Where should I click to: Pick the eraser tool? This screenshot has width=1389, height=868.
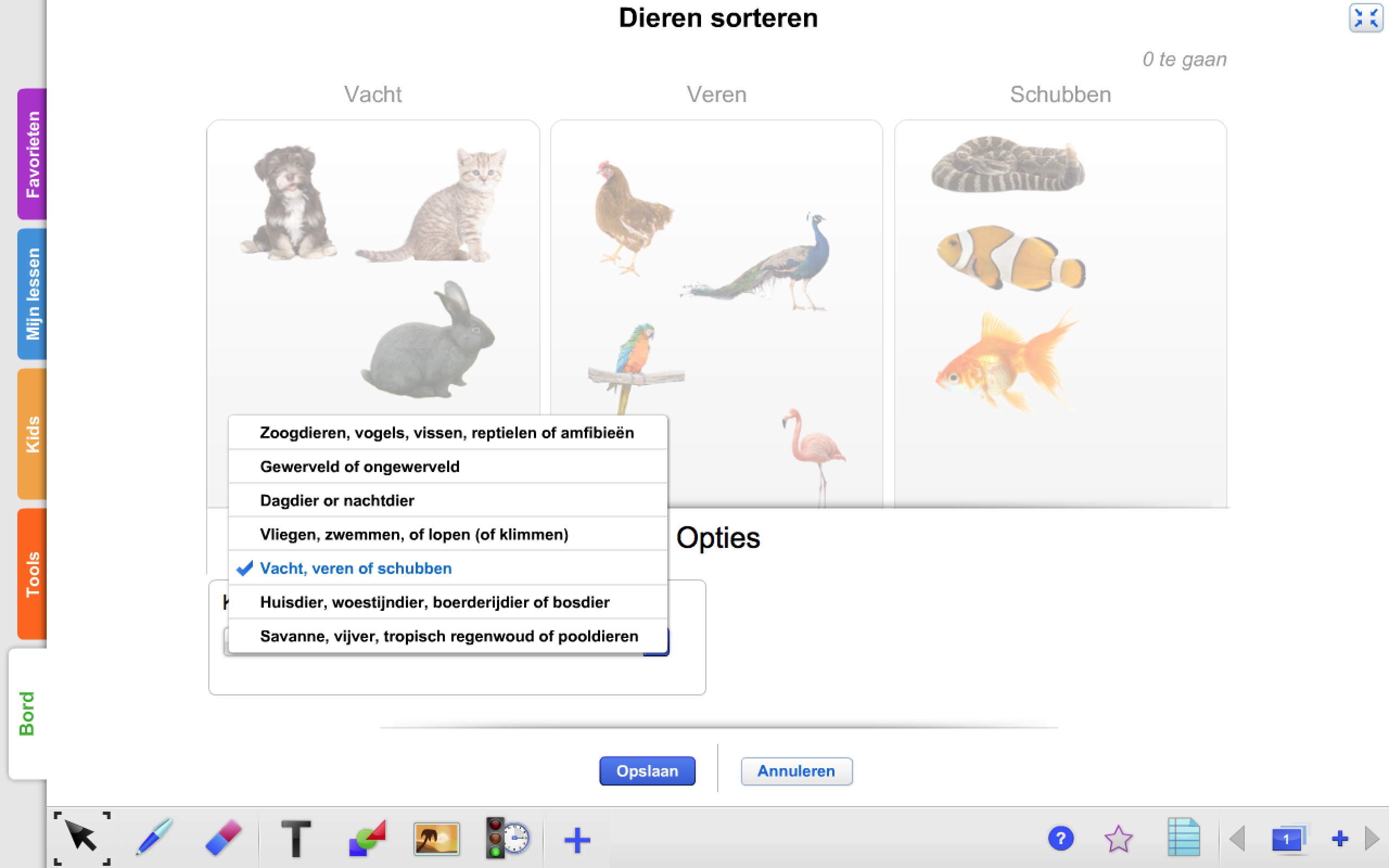[x=224, y=837]
